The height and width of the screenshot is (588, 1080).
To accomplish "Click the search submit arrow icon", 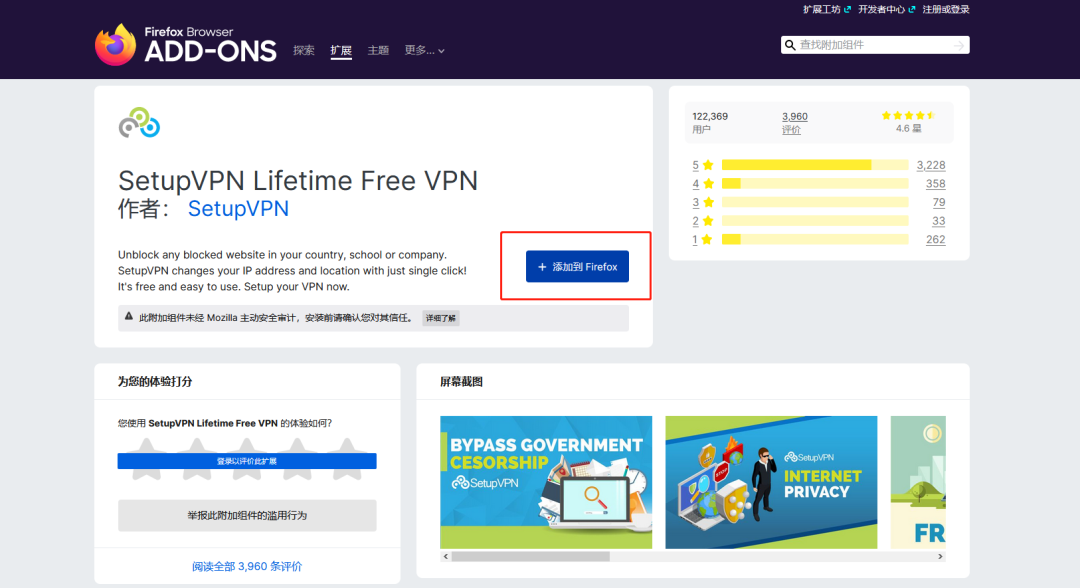I will [958, 45].
